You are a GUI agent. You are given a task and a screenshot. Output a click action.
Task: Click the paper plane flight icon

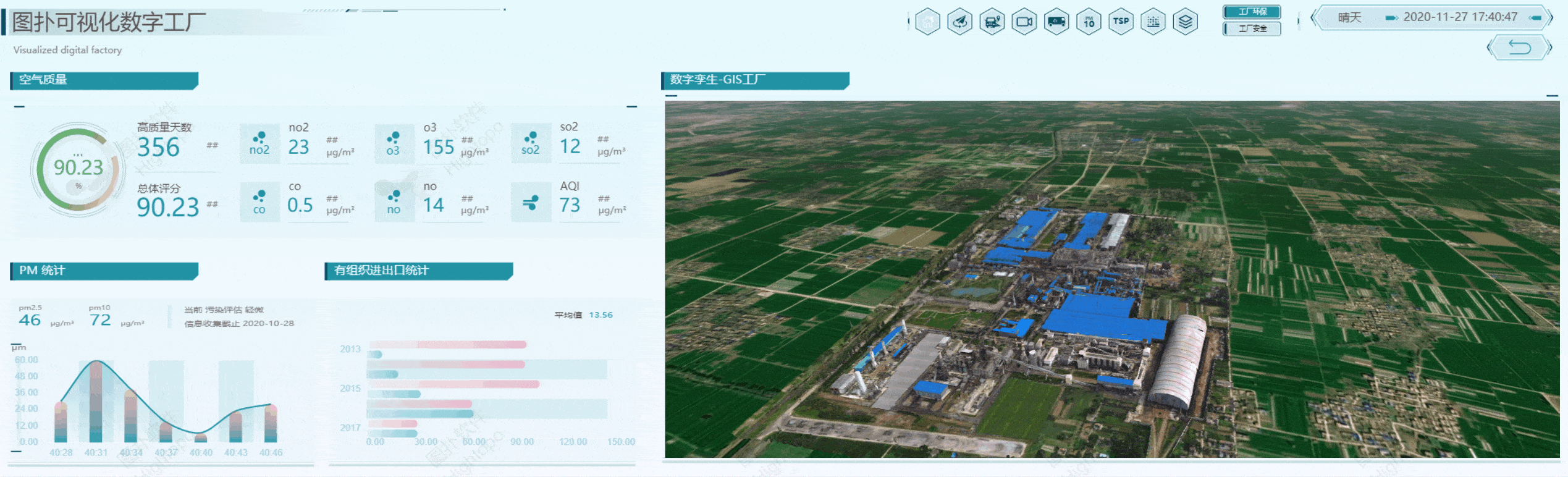(959, 22)
